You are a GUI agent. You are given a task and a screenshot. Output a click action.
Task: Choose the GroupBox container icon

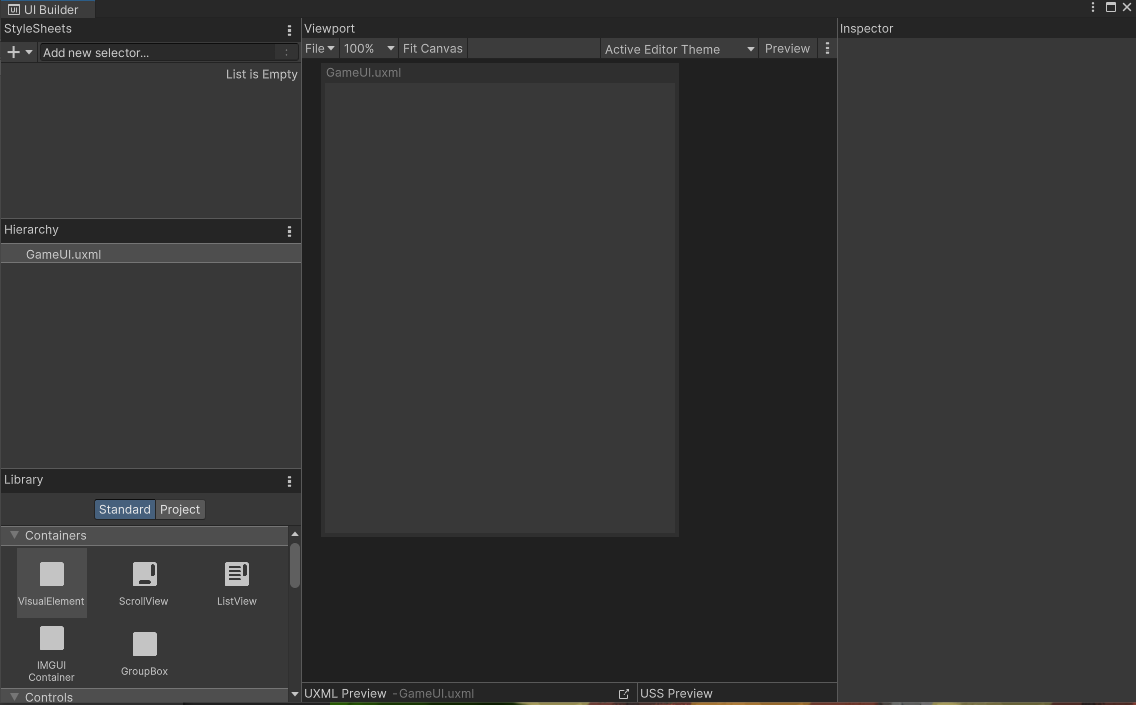coord(144,645)
